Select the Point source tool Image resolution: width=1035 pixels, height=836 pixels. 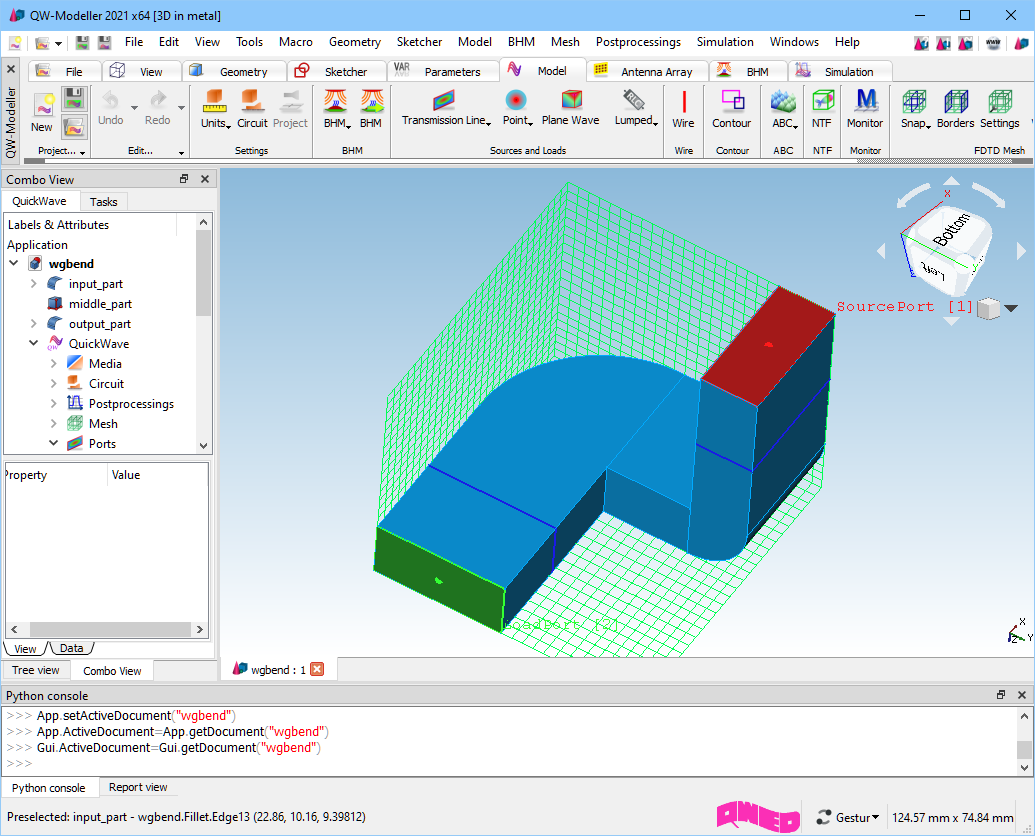pyautogui.click(x=517, y=108)
